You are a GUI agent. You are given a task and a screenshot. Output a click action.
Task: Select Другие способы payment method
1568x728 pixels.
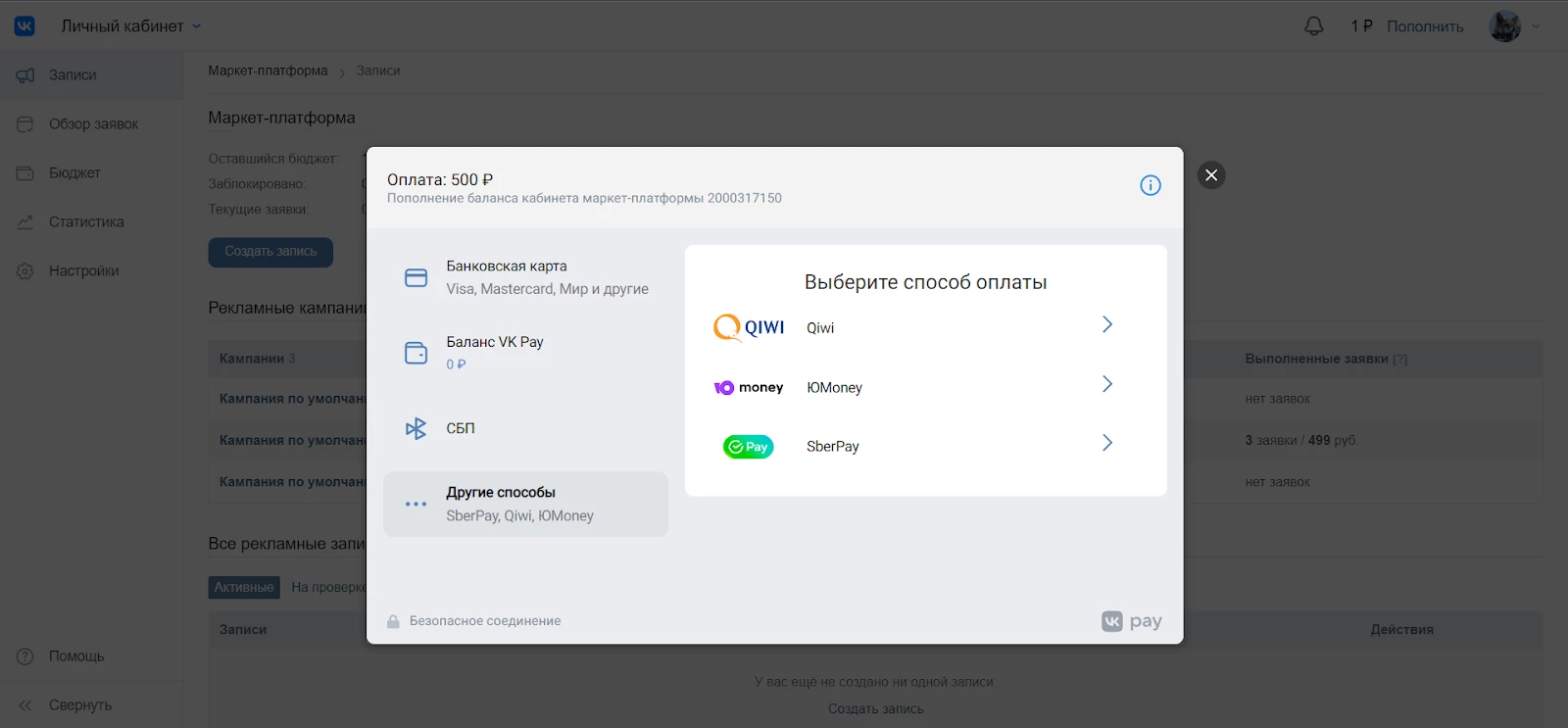tap(526, 505)
